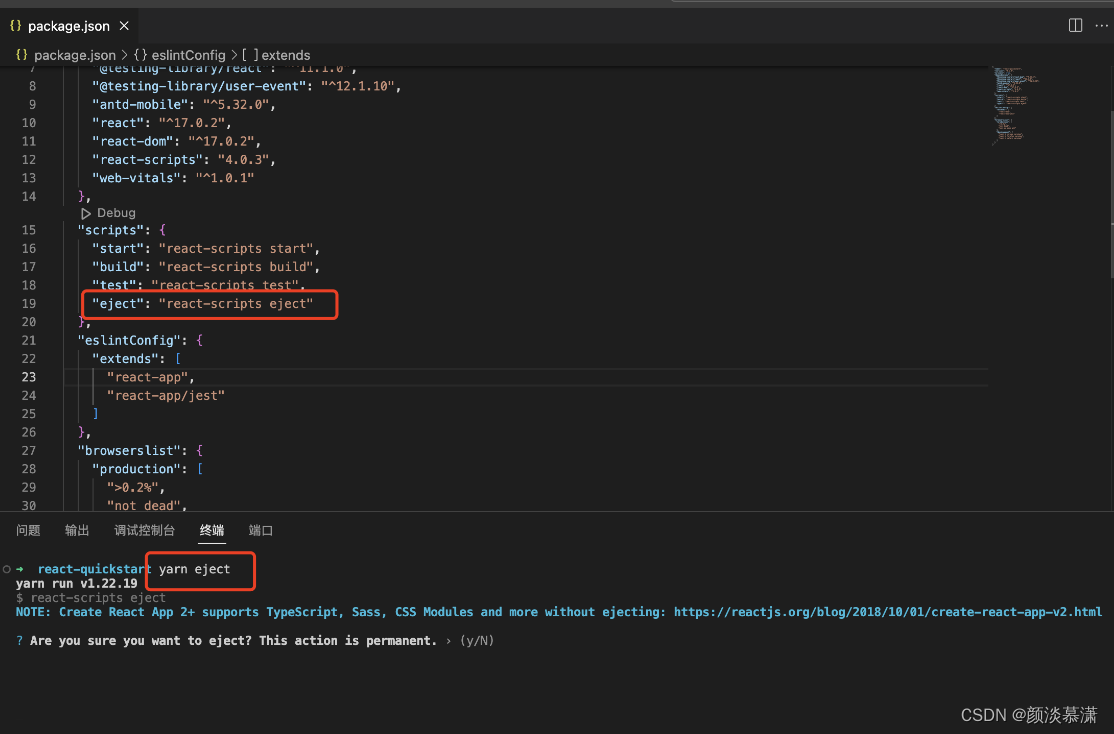
Task: Click the Debug play triangle icon
Action: pos(86,213)
